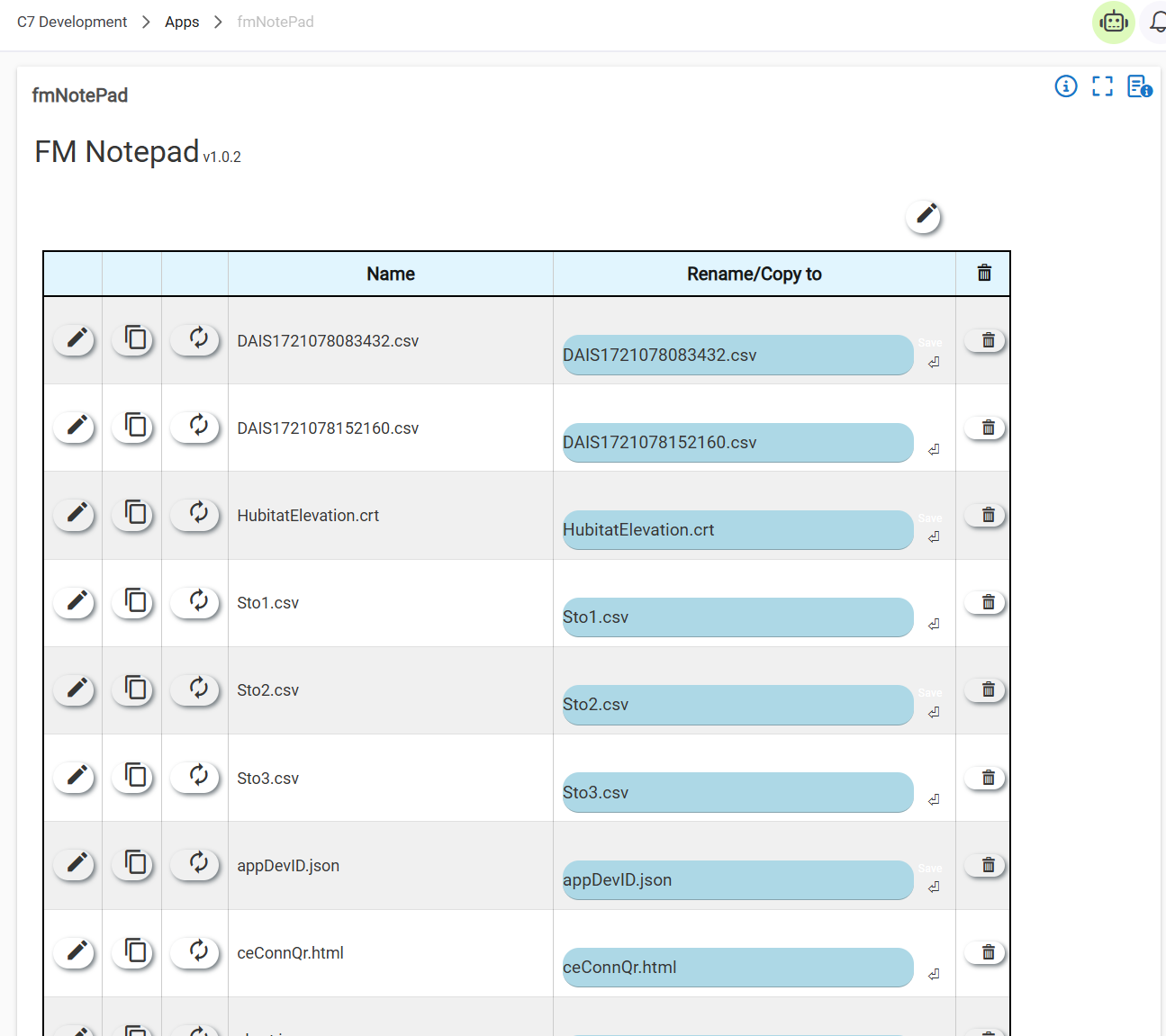The image size is (1166, 1036).
Task: Click the refresh icon for Sto1.csv
Action: point(197,601)
